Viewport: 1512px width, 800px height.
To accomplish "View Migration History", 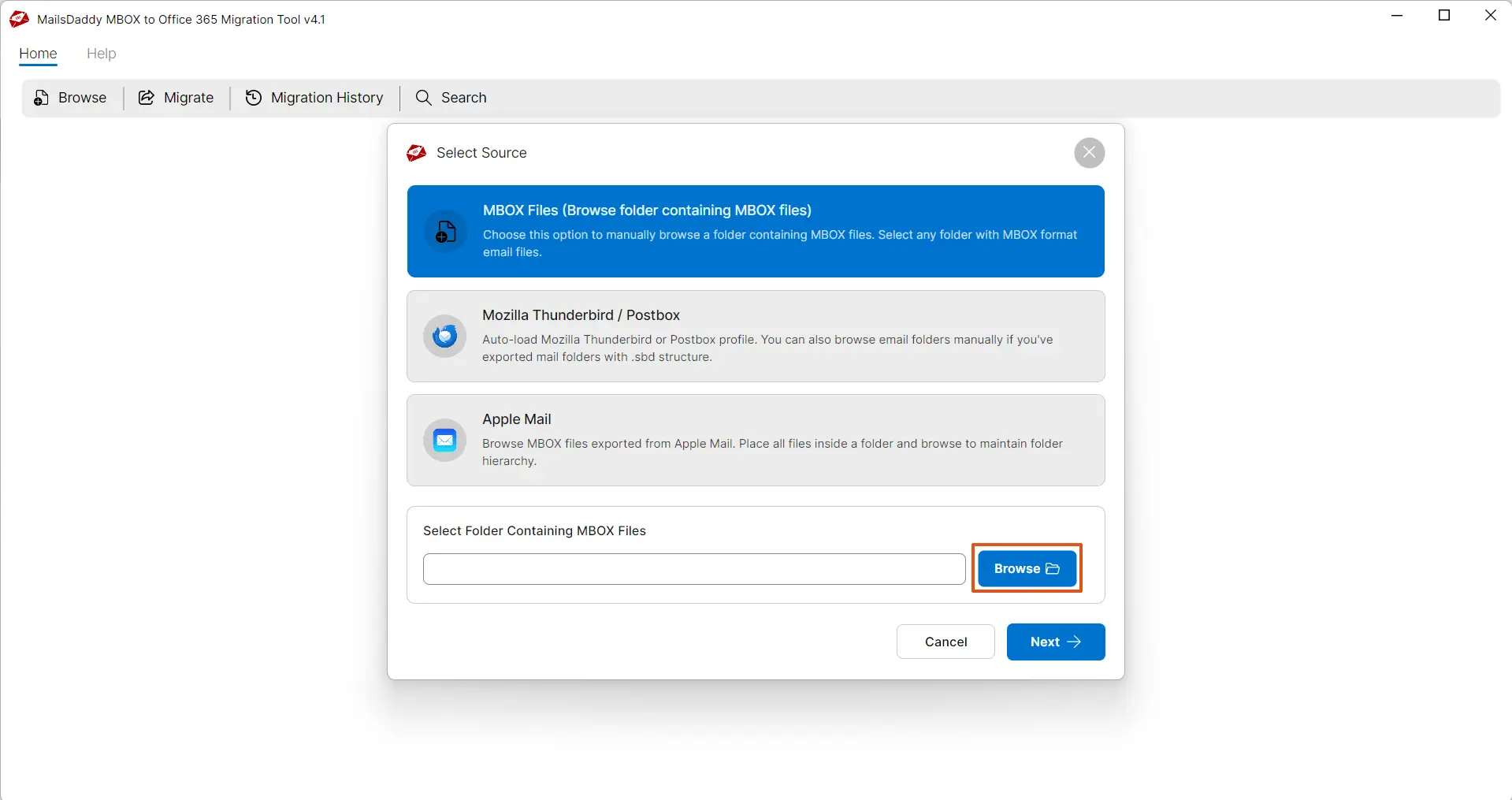I will click(314, 98).
